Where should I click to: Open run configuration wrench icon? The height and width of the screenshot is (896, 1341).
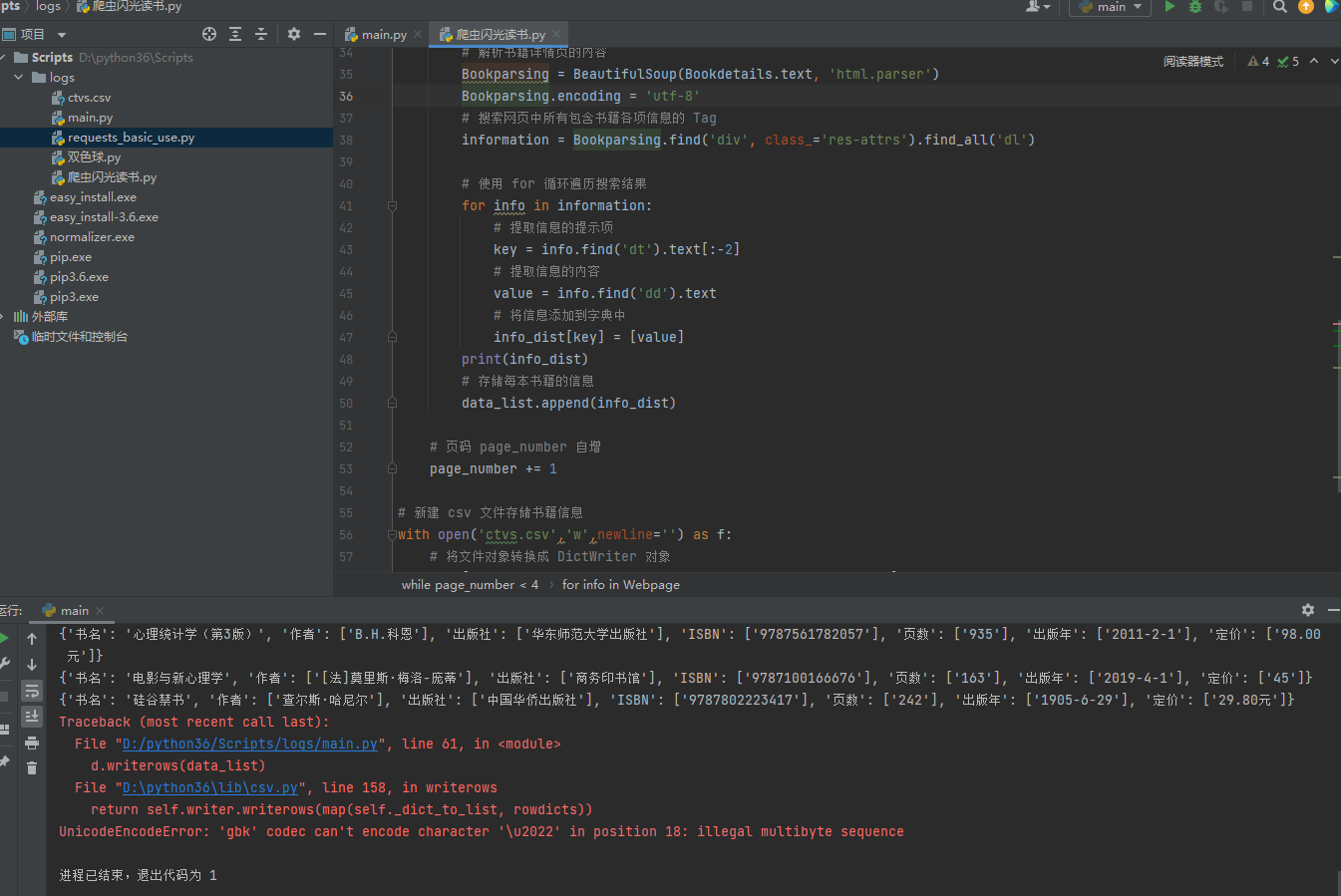pyautogui.click(x=4, y=664)
